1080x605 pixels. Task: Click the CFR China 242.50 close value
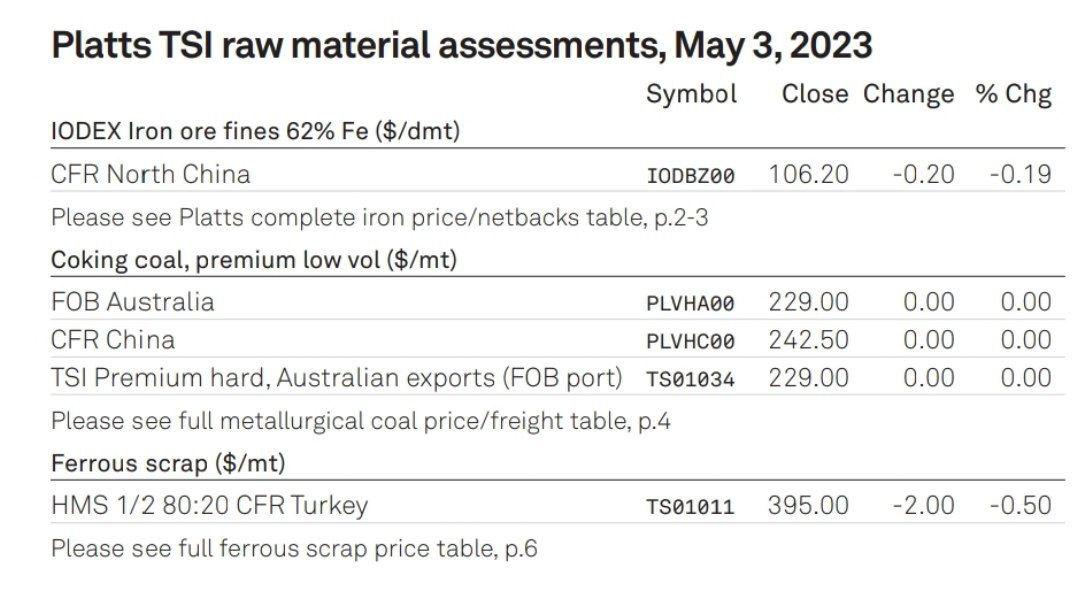pyautogui.click(x=809, y=340)
